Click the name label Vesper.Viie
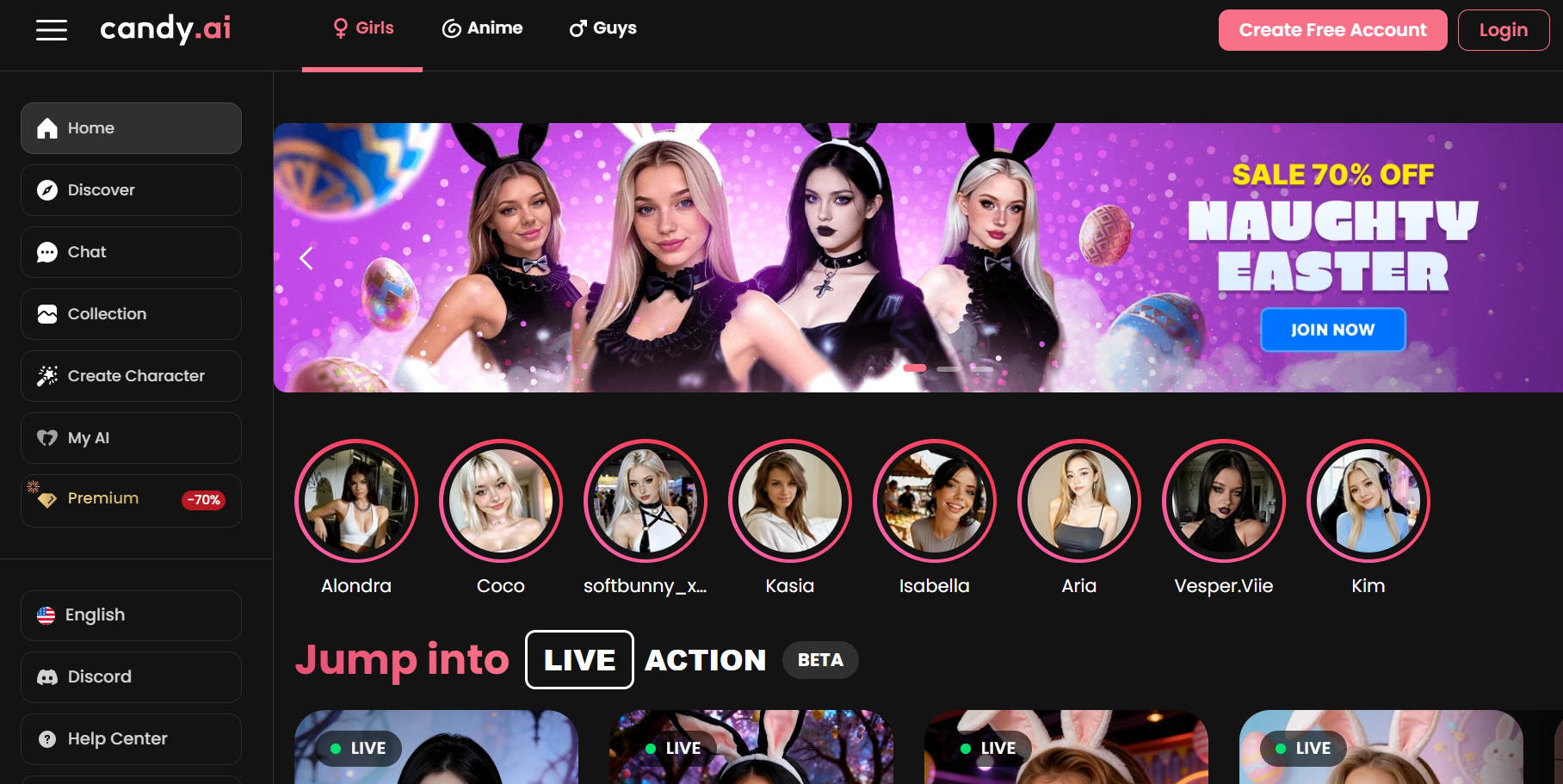 click(1224, 586)
